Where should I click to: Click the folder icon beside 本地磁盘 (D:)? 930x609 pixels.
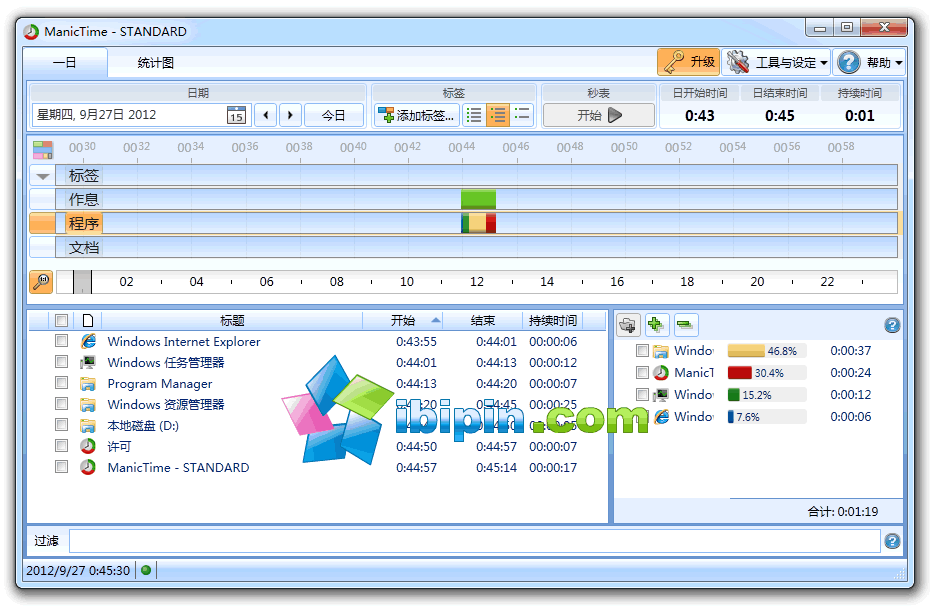point(88,426)
